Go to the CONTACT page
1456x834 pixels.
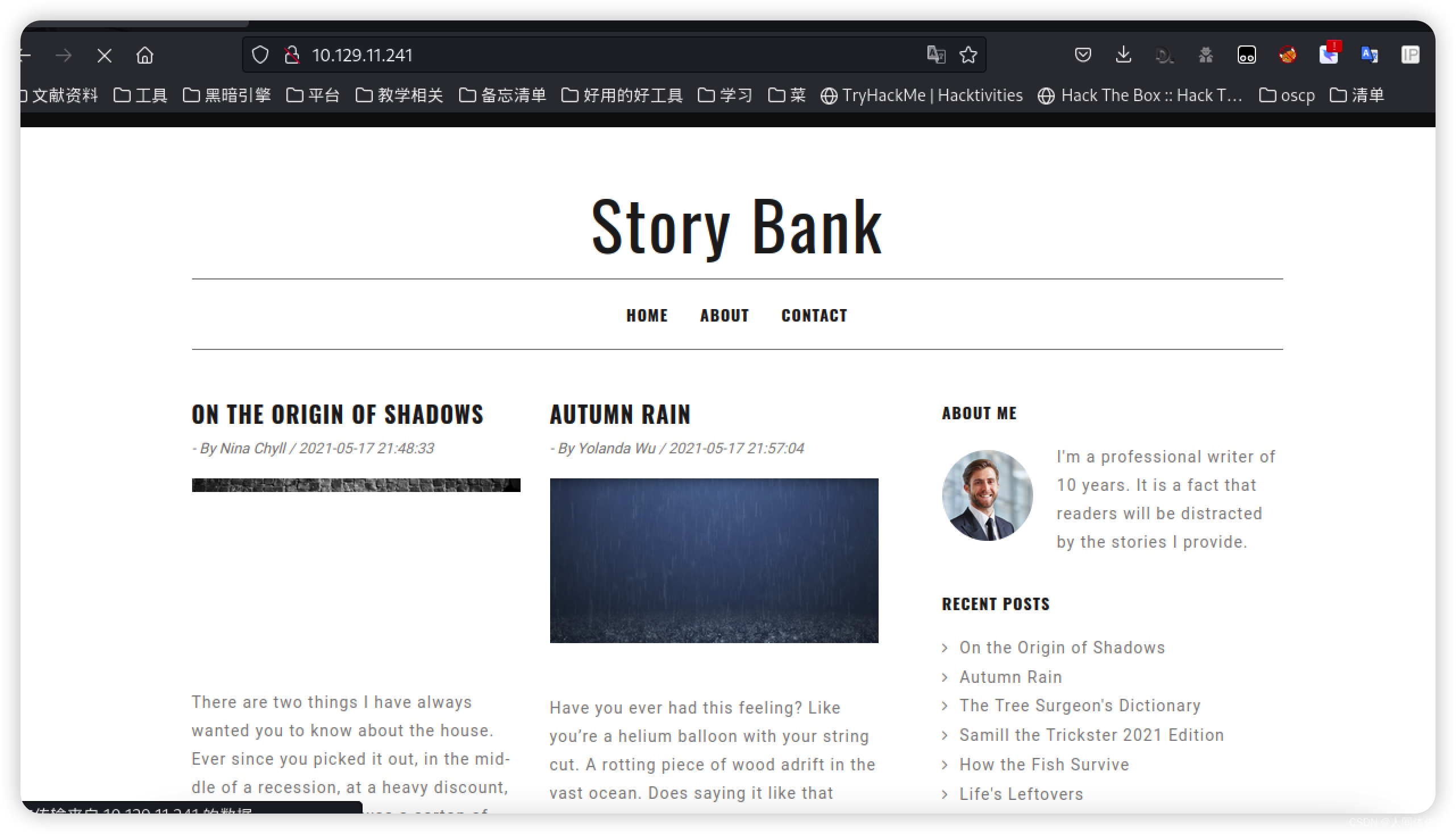[814, 316]
